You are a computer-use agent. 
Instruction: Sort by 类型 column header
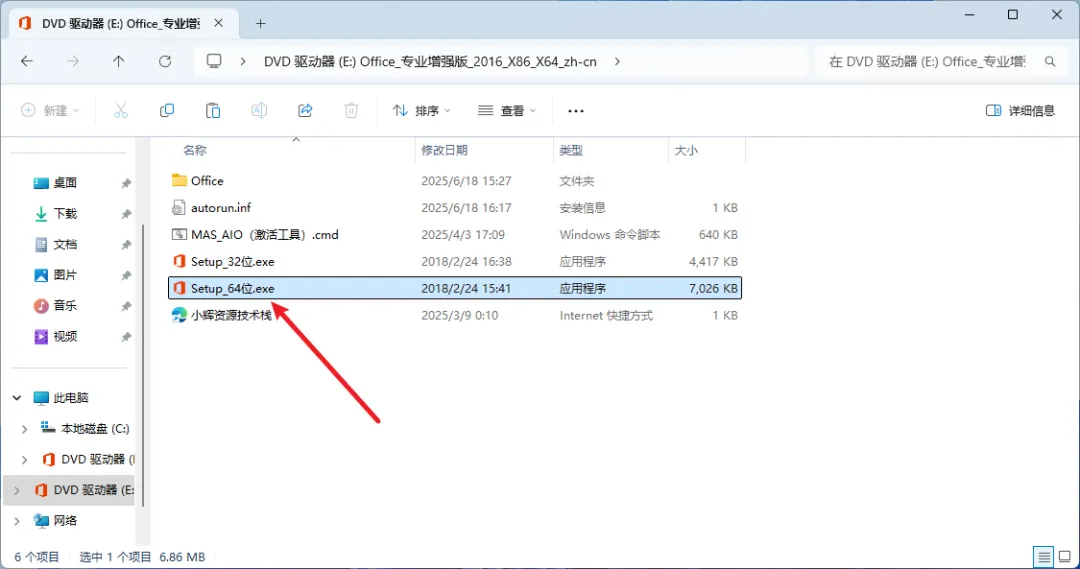(571, 150)
